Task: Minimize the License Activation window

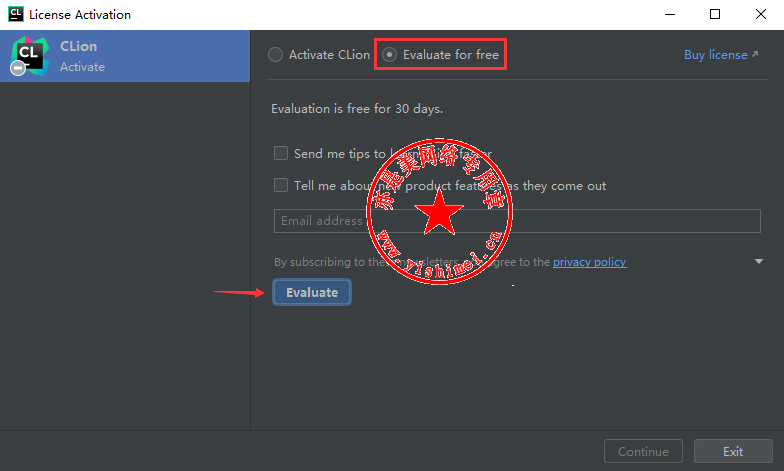Action: 670,14
